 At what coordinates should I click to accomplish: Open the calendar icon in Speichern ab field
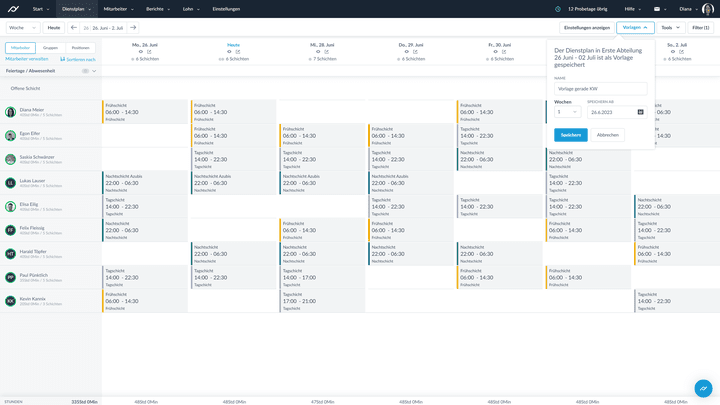(640, 112)
